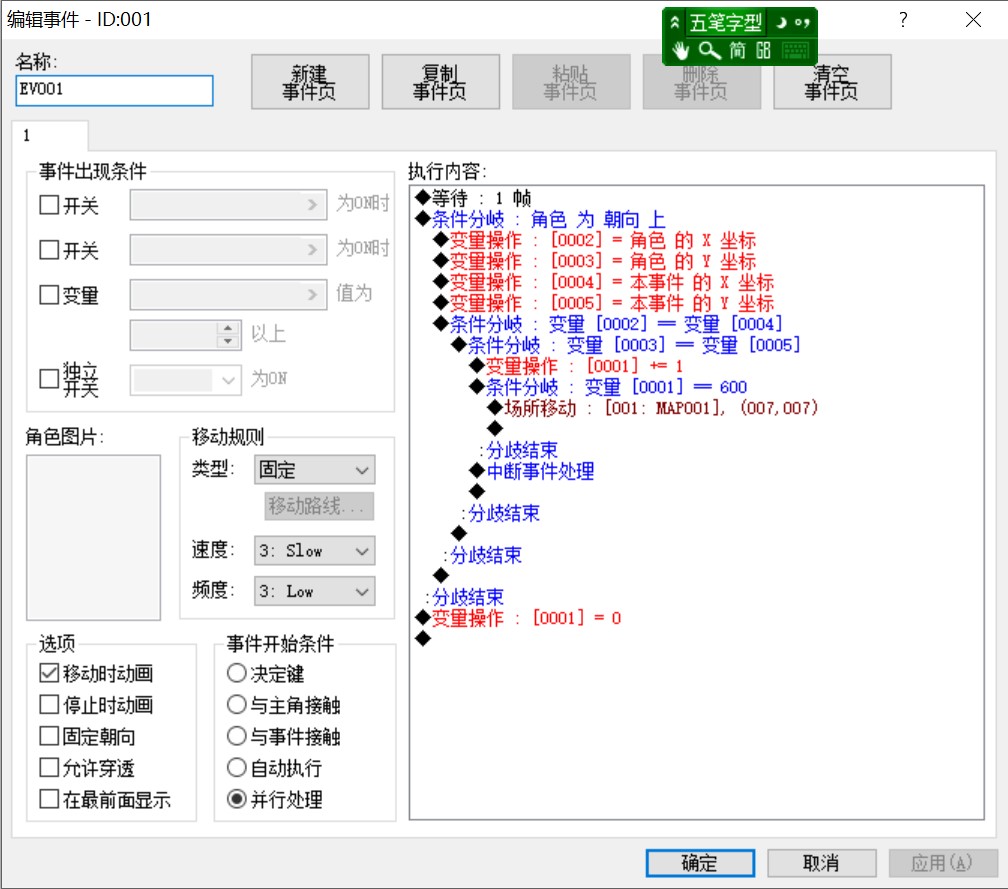Select 变量操作 [0004] = 本事件 的 X 坐标 line
Viewport: 1008px width, 889px height.
pos(604,282)
